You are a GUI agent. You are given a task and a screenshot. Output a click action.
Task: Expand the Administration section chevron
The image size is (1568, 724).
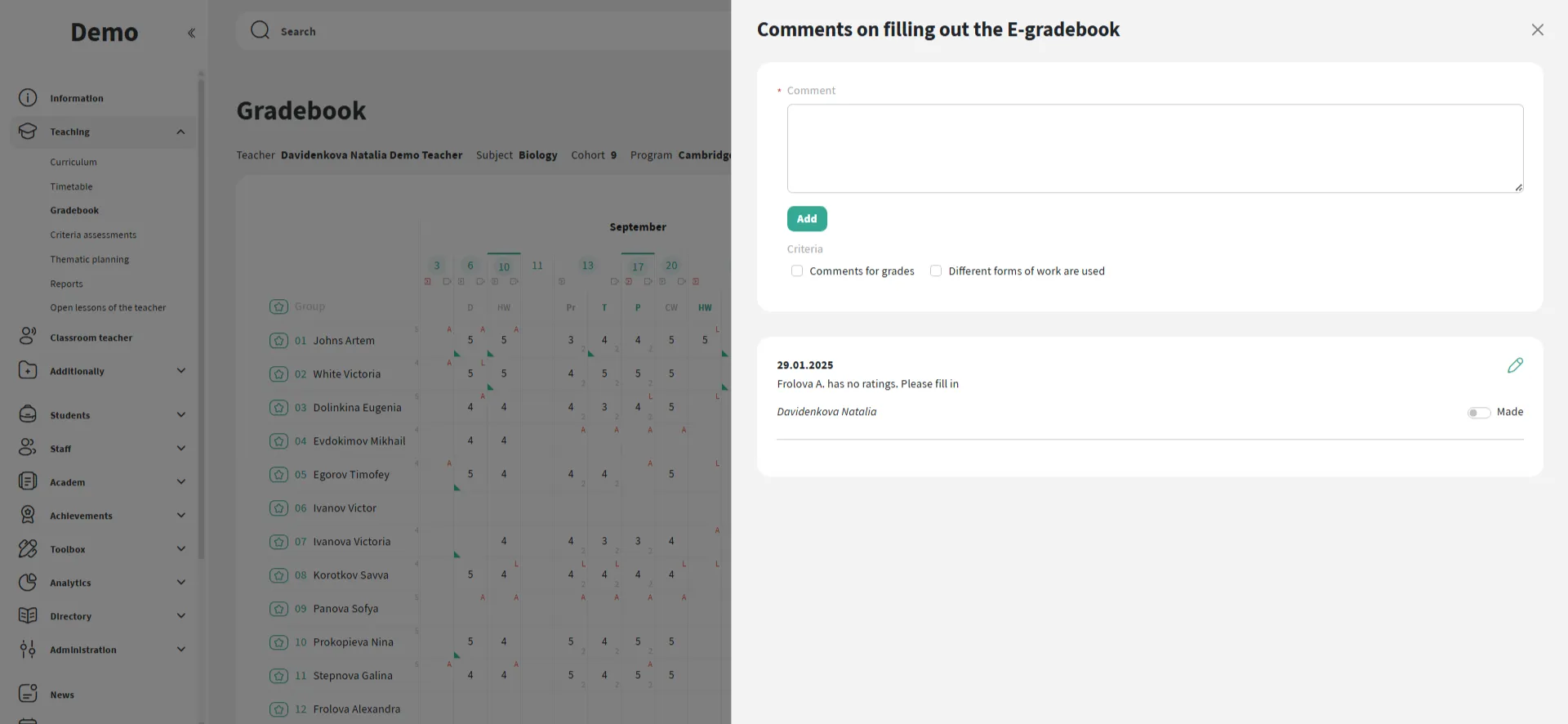[181, 650]
